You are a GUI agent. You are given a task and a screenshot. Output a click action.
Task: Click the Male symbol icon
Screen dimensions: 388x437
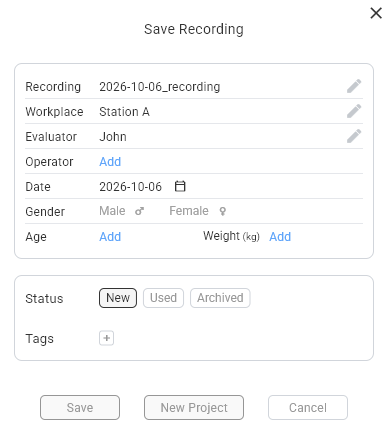139,211
